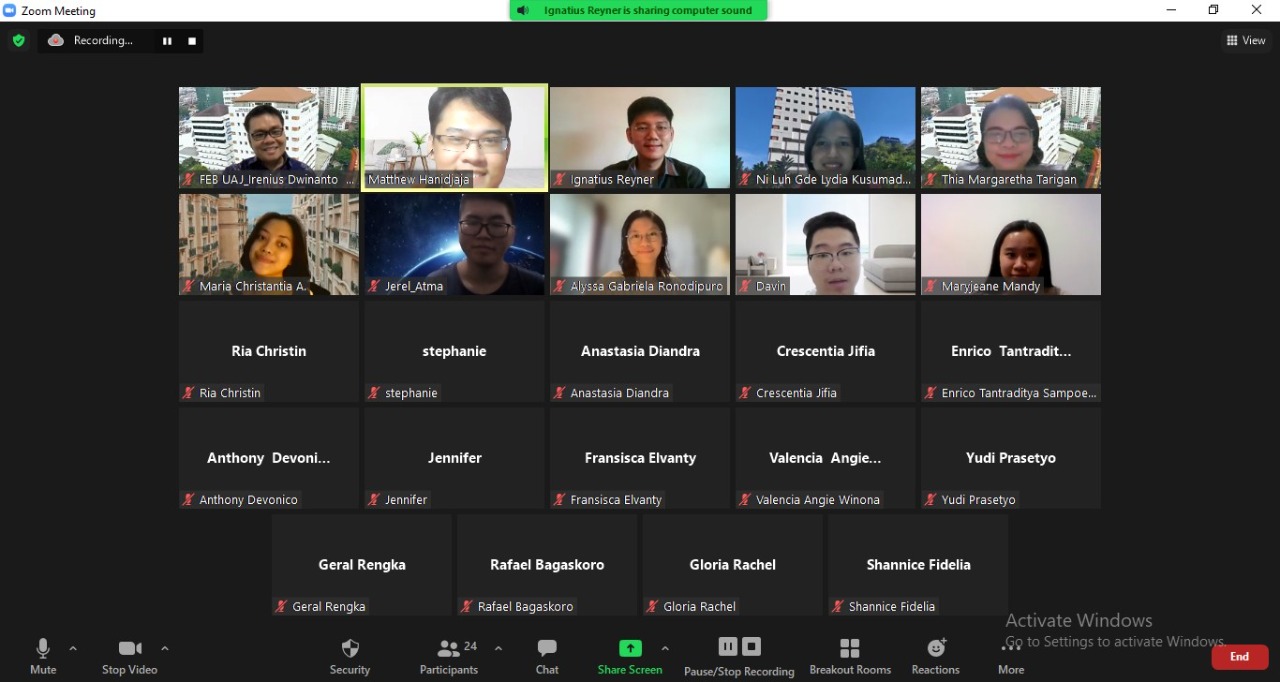Click muted mic icon beside Ria Christin's name
The image size is (1280, 682).
point(188,393)
